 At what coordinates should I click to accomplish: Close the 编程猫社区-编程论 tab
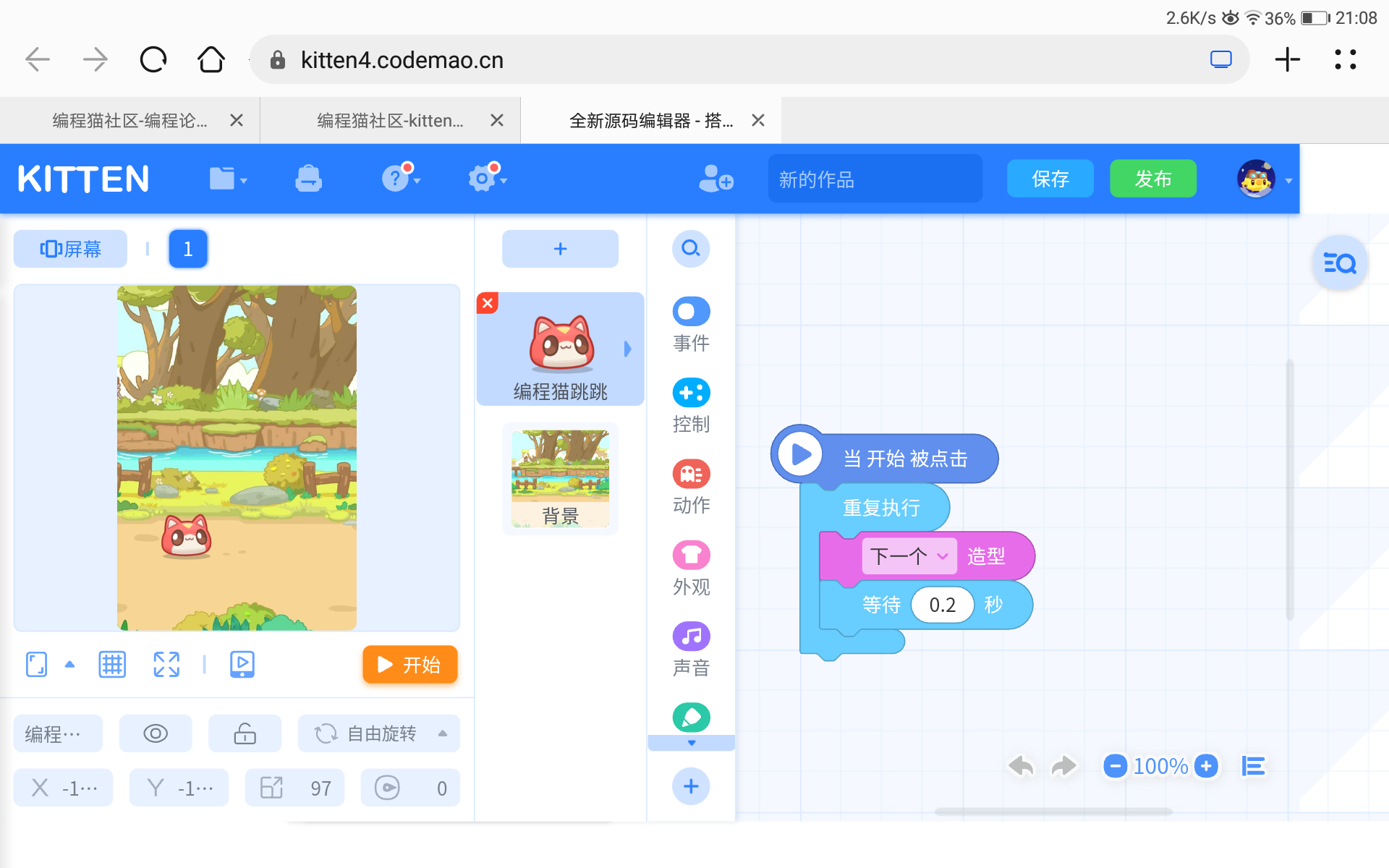click(237, 121)
